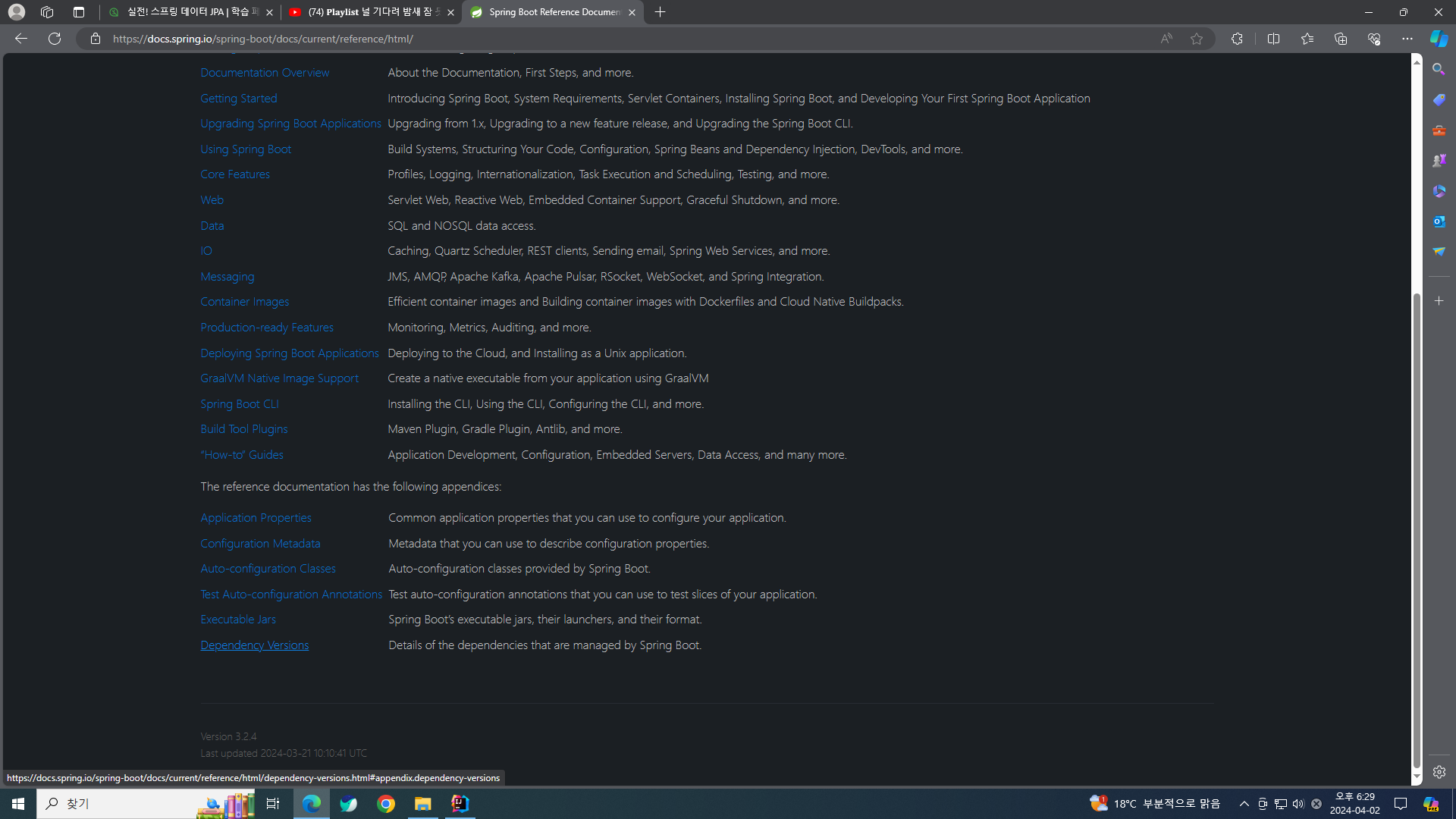The height and width of the screenshot is (819, 1456).
Task: Switch to the Spring Data JPA tab
Action: click(x=190, y=12)
